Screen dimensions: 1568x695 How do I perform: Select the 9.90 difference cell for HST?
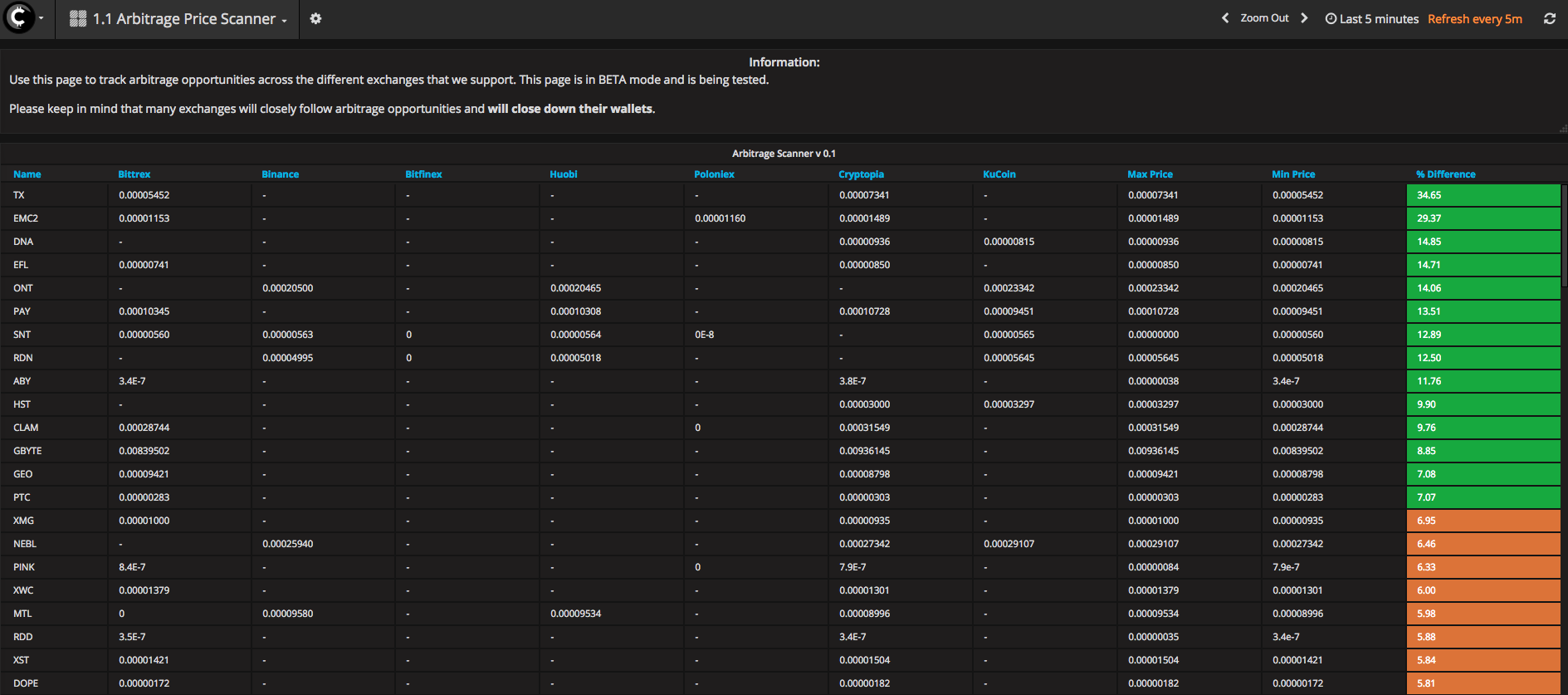pos(1483,404)
